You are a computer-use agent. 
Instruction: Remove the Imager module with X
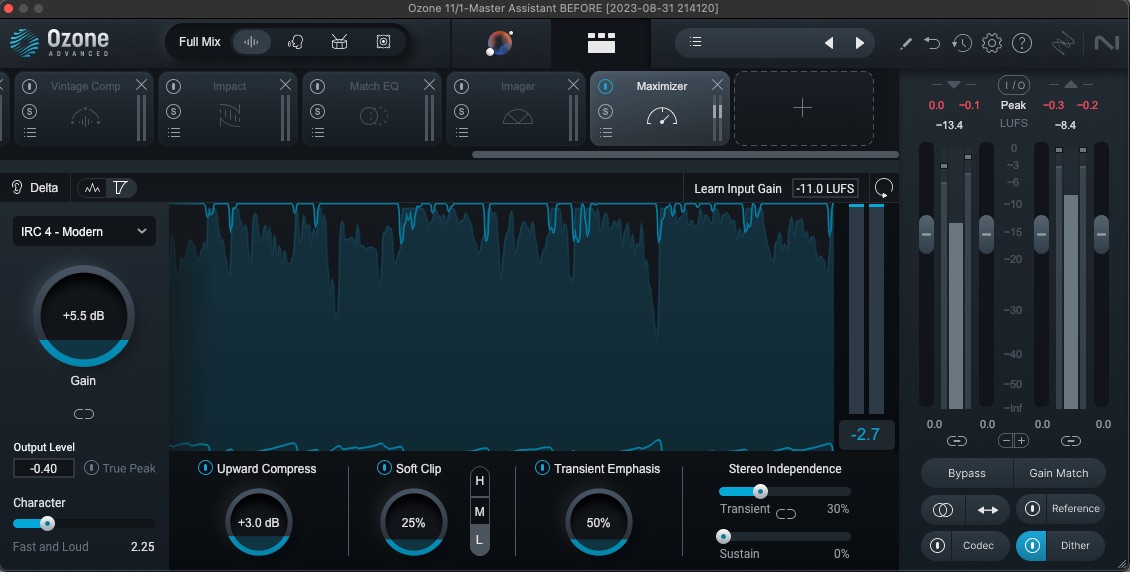click(x=574, y=85)
